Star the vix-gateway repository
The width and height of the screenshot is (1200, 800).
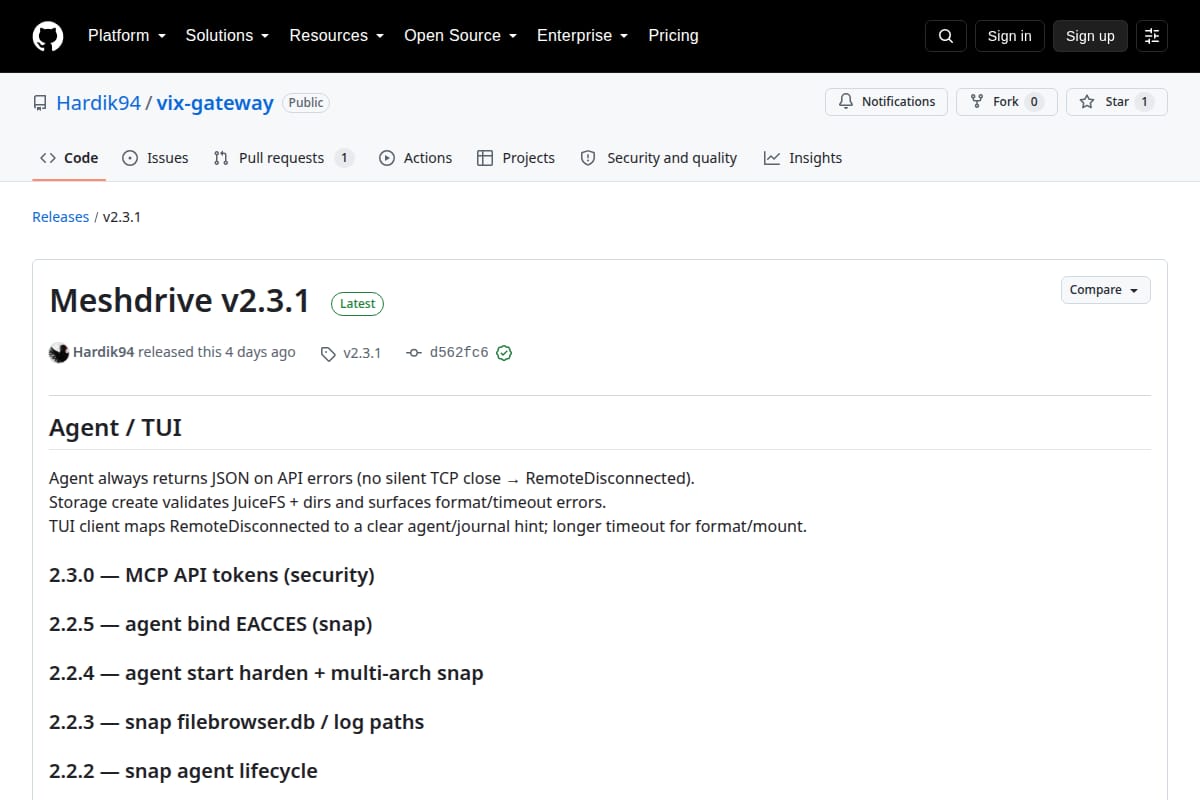(1116, 102)
